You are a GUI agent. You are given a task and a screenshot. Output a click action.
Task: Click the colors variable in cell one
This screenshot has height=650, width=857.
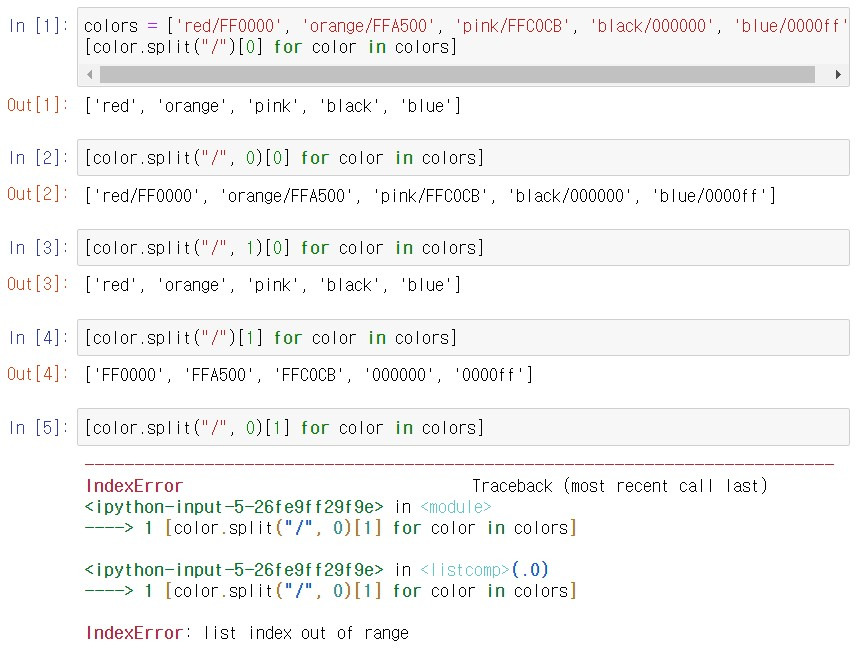point(110,21)
